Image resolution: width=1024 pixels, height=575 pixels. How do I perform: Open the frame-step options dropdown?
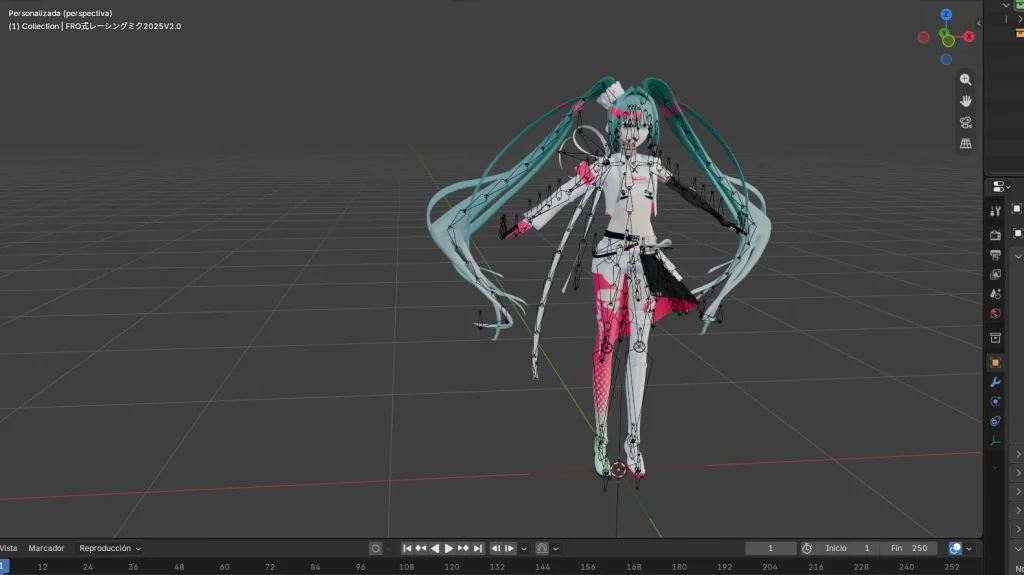coord(524,549)
